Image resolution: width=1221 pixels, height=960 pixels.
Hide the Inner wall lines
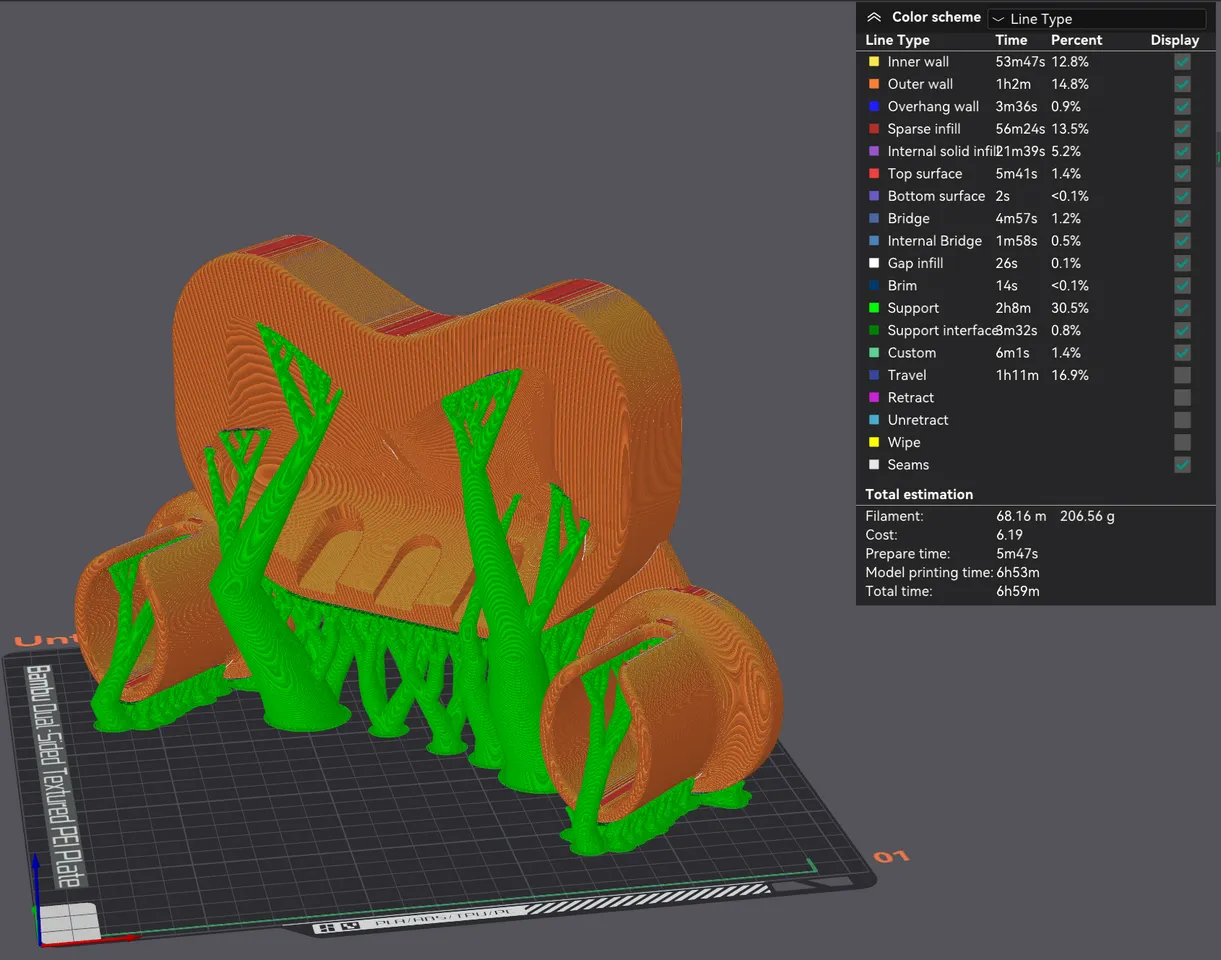pos(1182,61)
